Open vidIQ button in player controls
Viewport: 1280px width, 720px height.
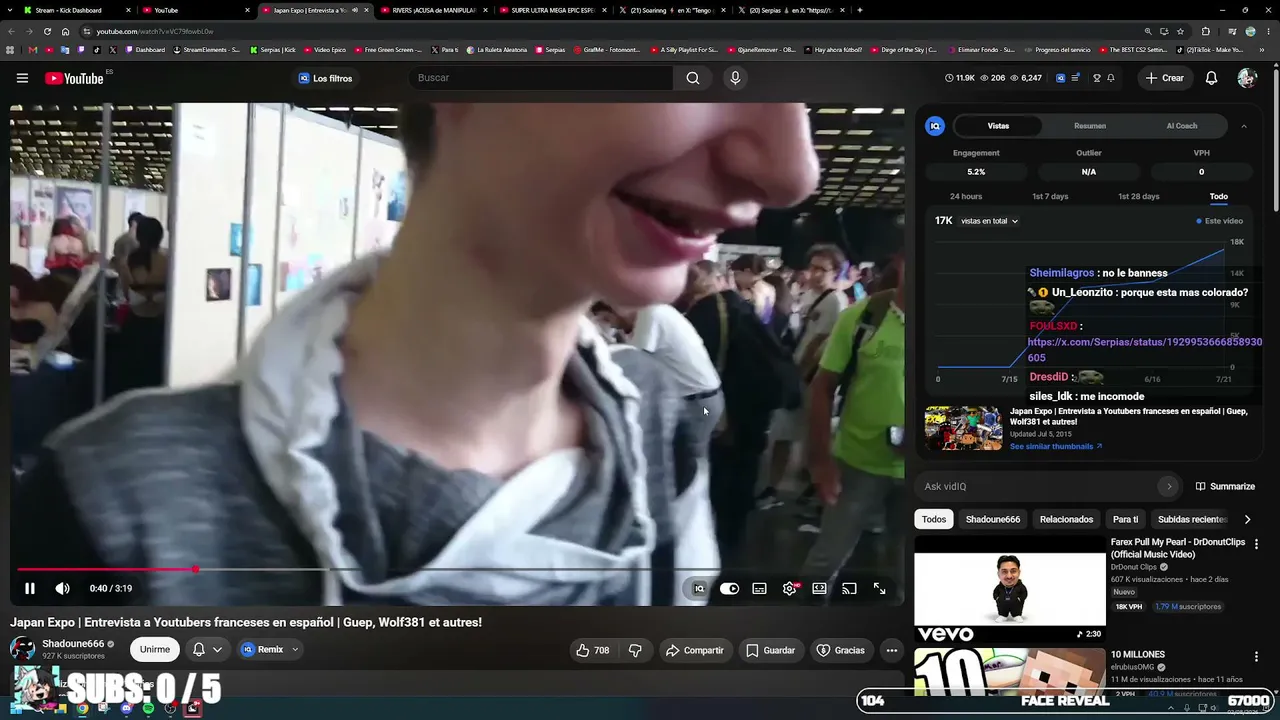(x=699, y=589)
